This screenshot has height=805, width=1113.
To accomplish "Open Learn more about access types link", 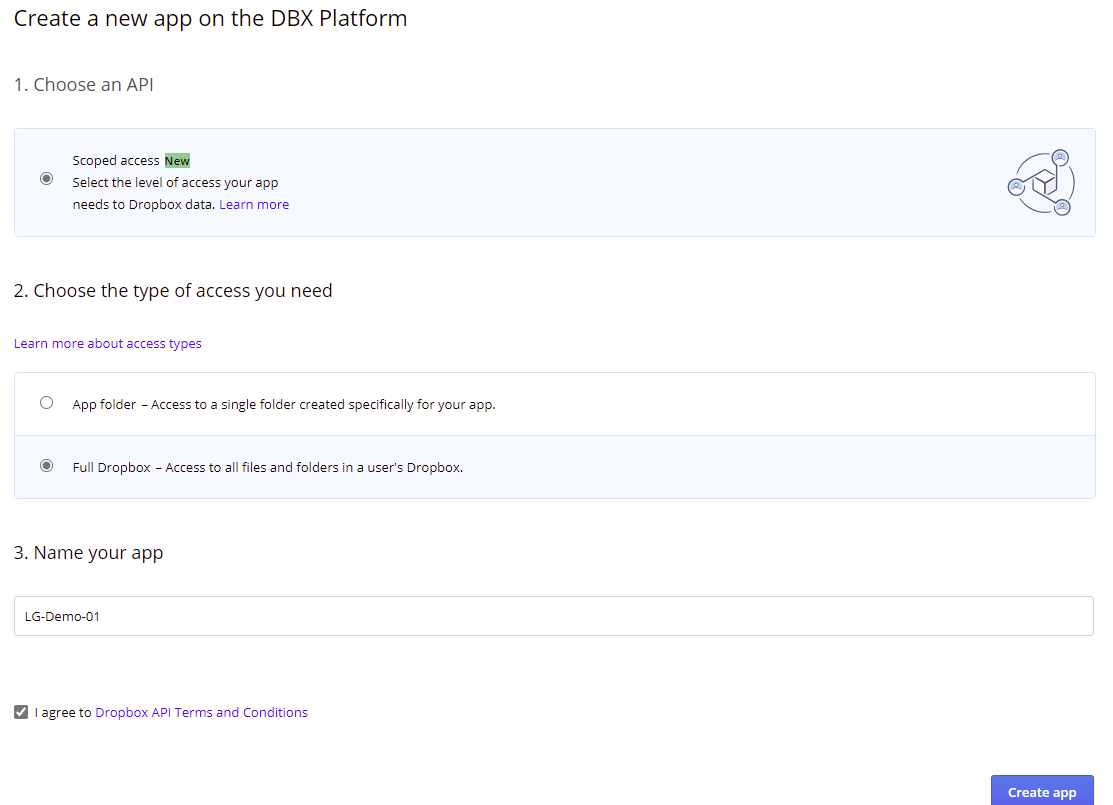I will click(108, 344).
